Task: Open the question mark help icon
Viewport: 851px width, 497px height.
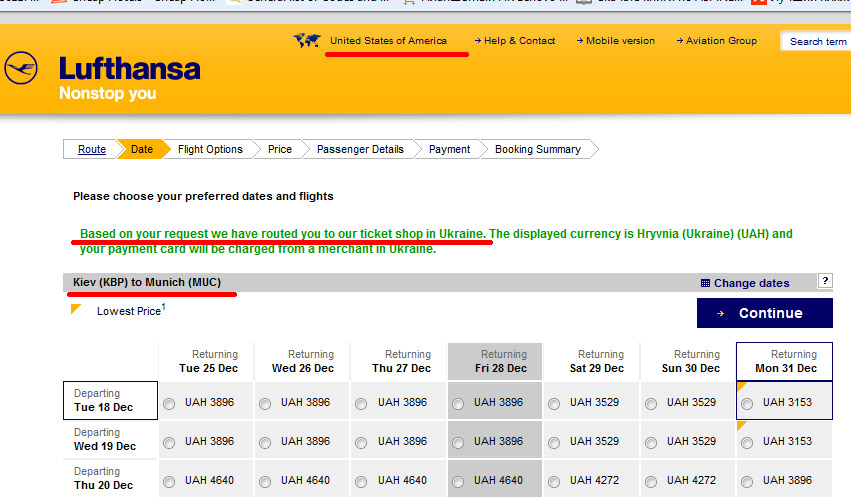Action: (x=825, y=281)
